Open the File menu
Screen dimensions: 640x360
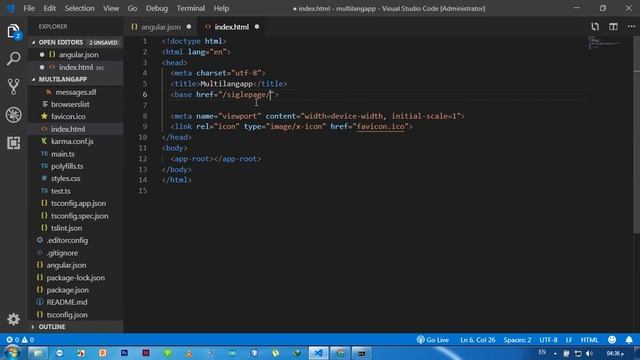click(x=29, y=8)
